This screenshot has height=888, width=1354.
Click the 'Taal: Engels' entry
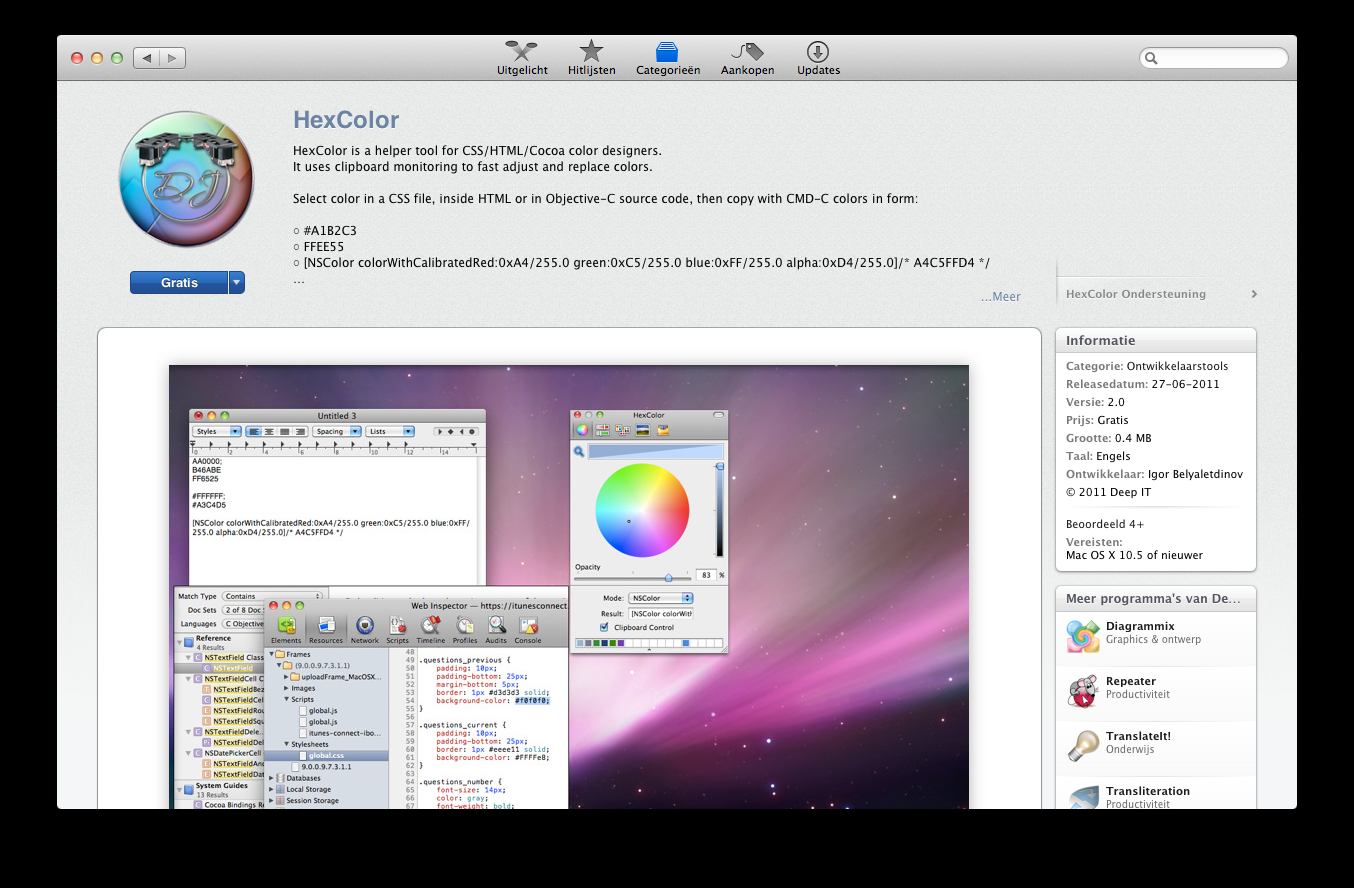1098,456
